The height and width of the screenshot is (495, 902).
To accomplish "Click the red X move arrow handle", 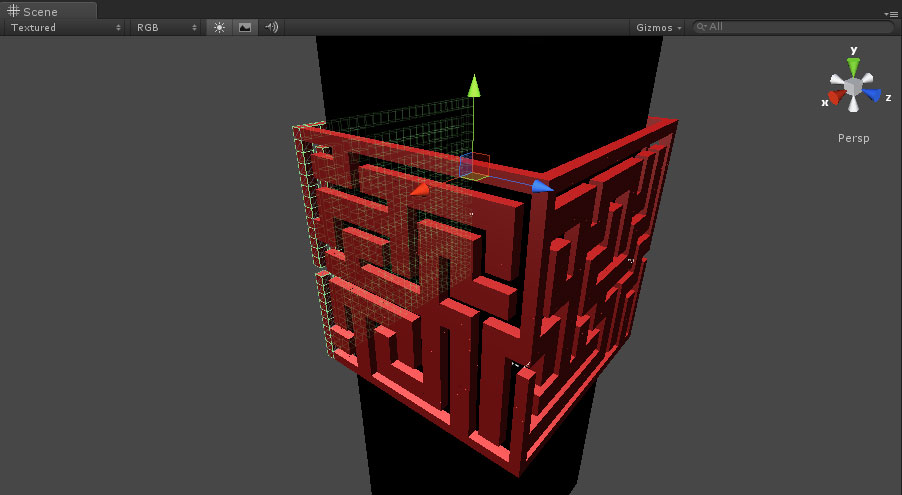I will click(422, 188).
